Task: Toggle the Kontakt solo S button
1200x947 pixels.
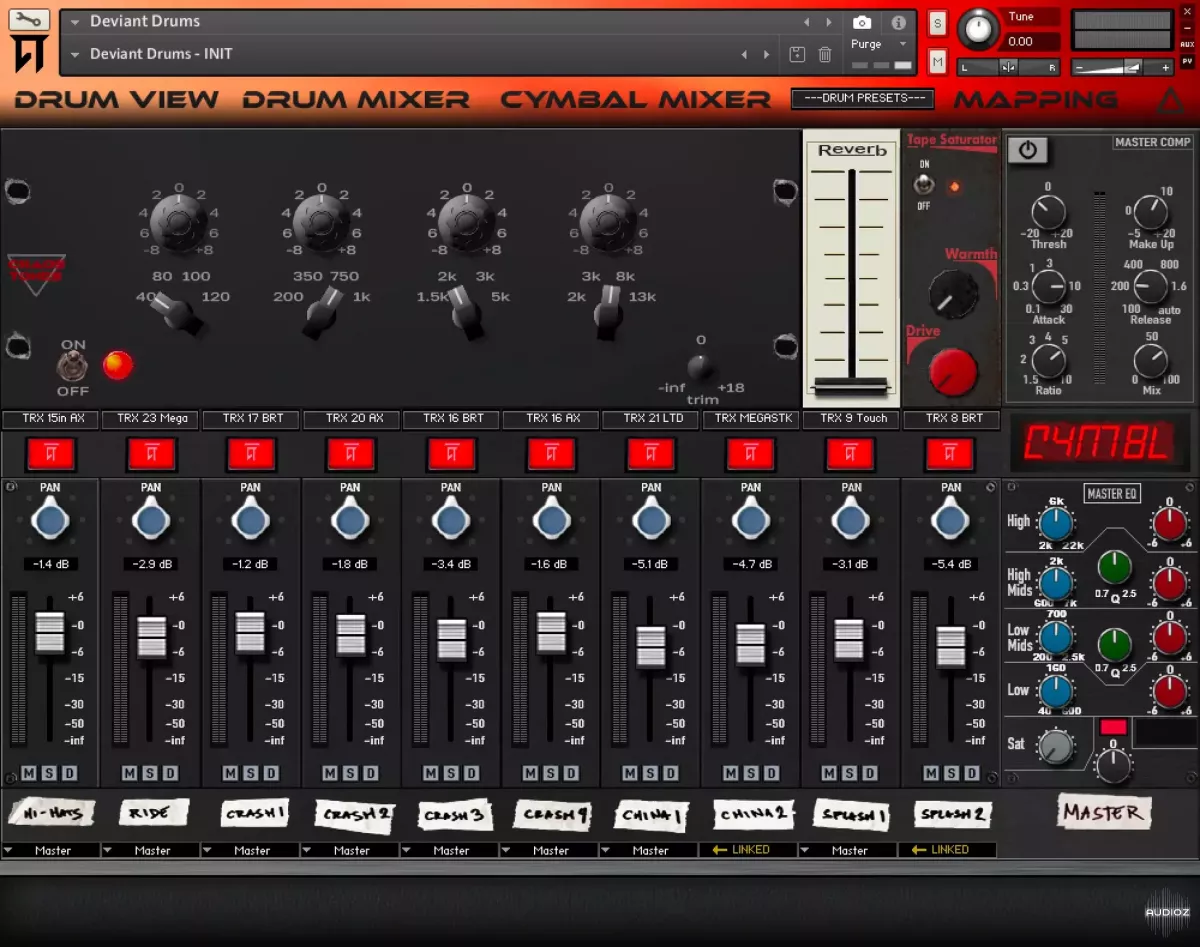Action: 937,22
